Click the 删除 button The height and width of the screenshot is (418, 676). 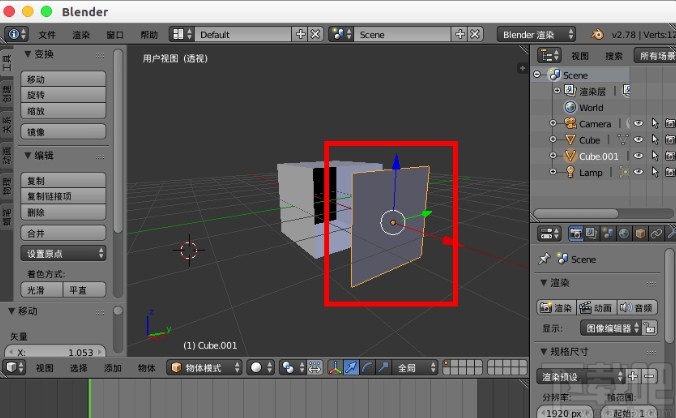point(63,212)
